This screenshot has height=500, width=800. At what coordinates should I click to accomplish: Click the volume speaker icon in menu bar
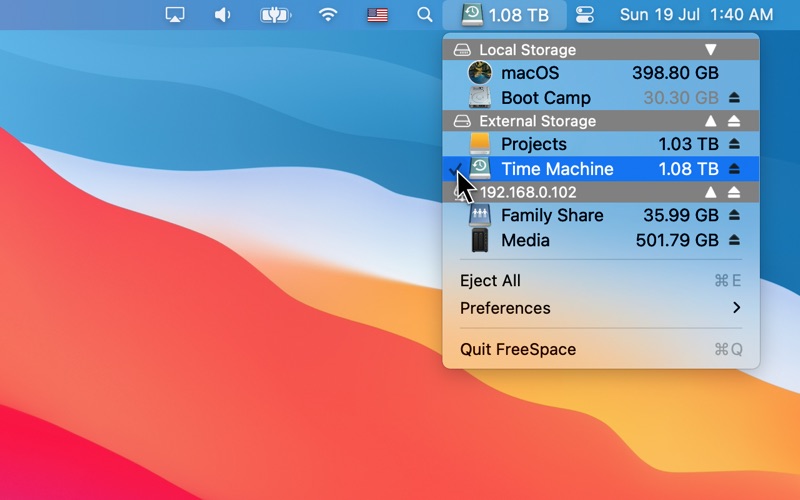[222, 14]
